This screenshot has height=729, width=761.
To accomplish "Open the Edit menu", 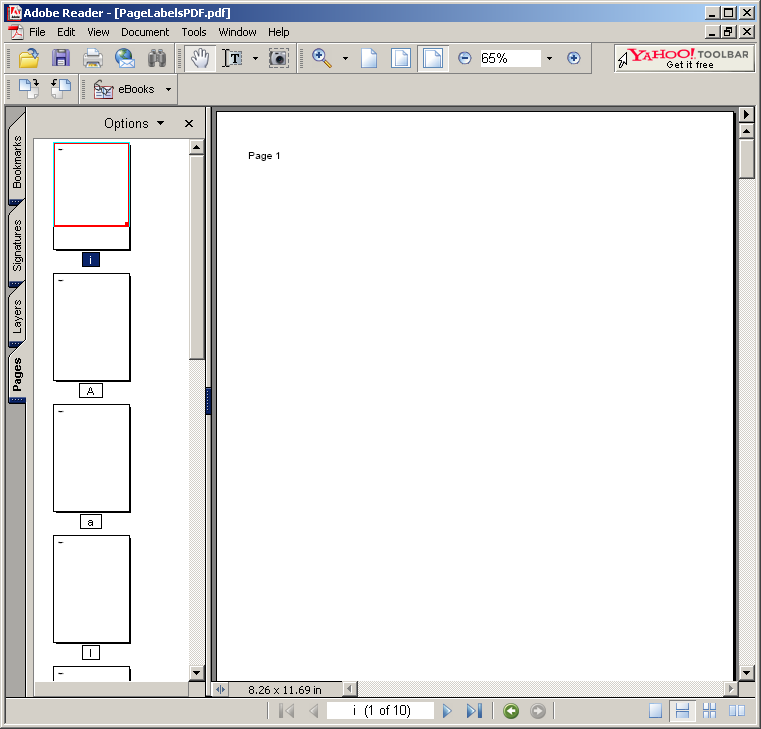I will pos(66,32).
